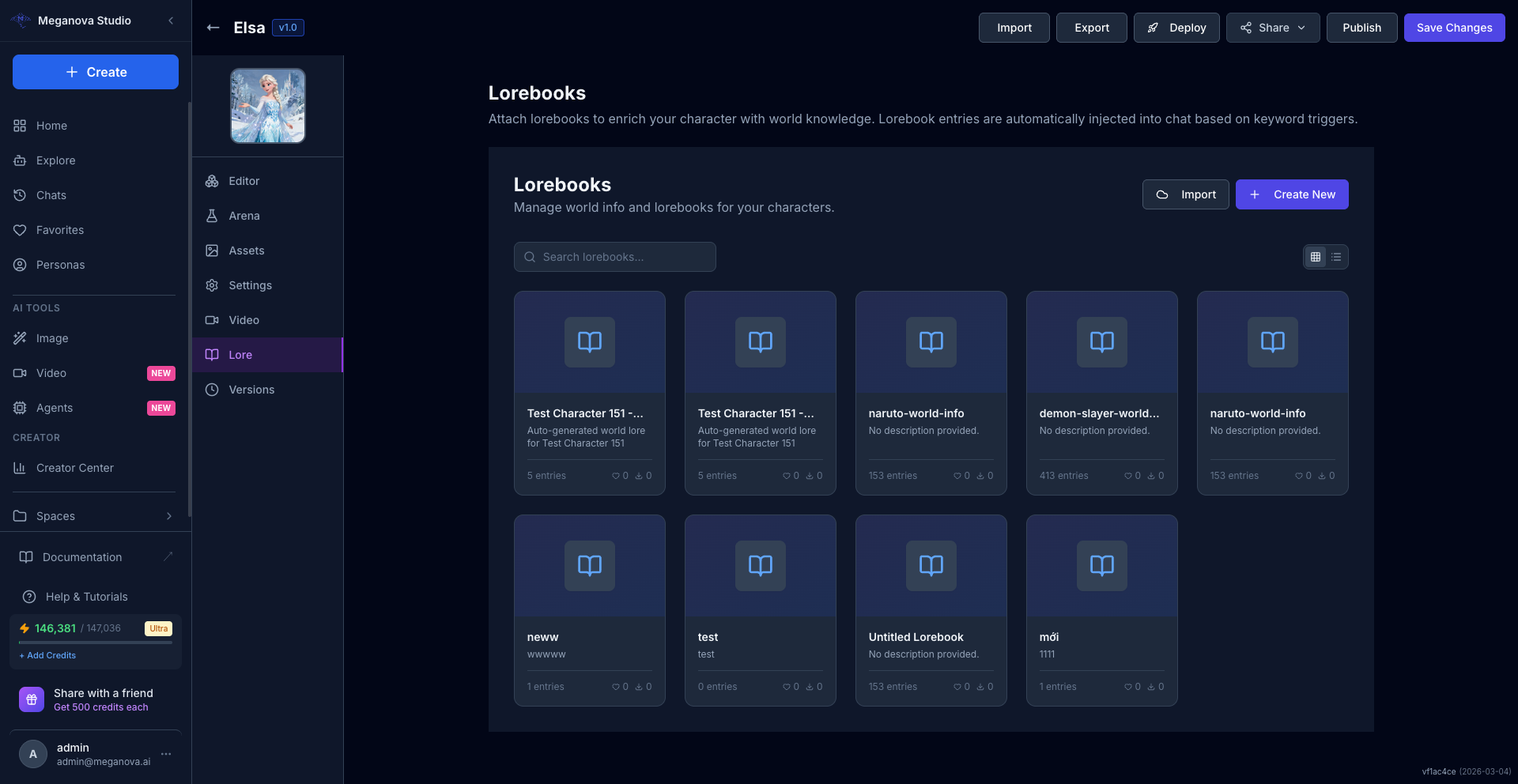
Task: Open the AI Image tool
Action: 52,338
